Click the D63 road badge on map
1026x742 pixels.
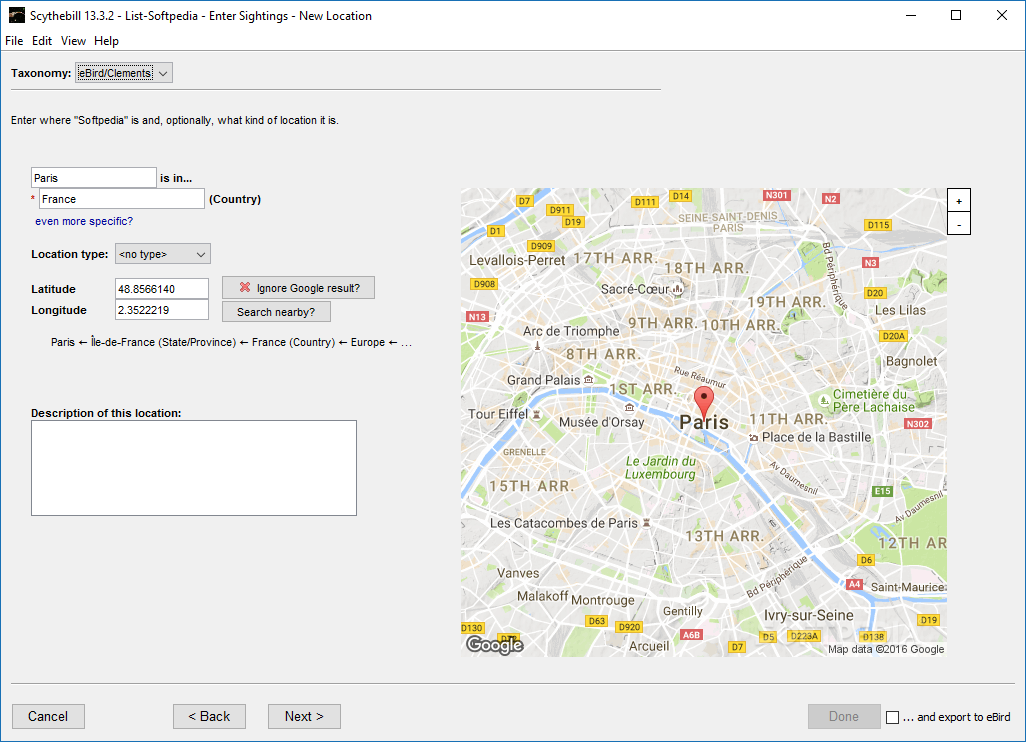coord(596,621)
